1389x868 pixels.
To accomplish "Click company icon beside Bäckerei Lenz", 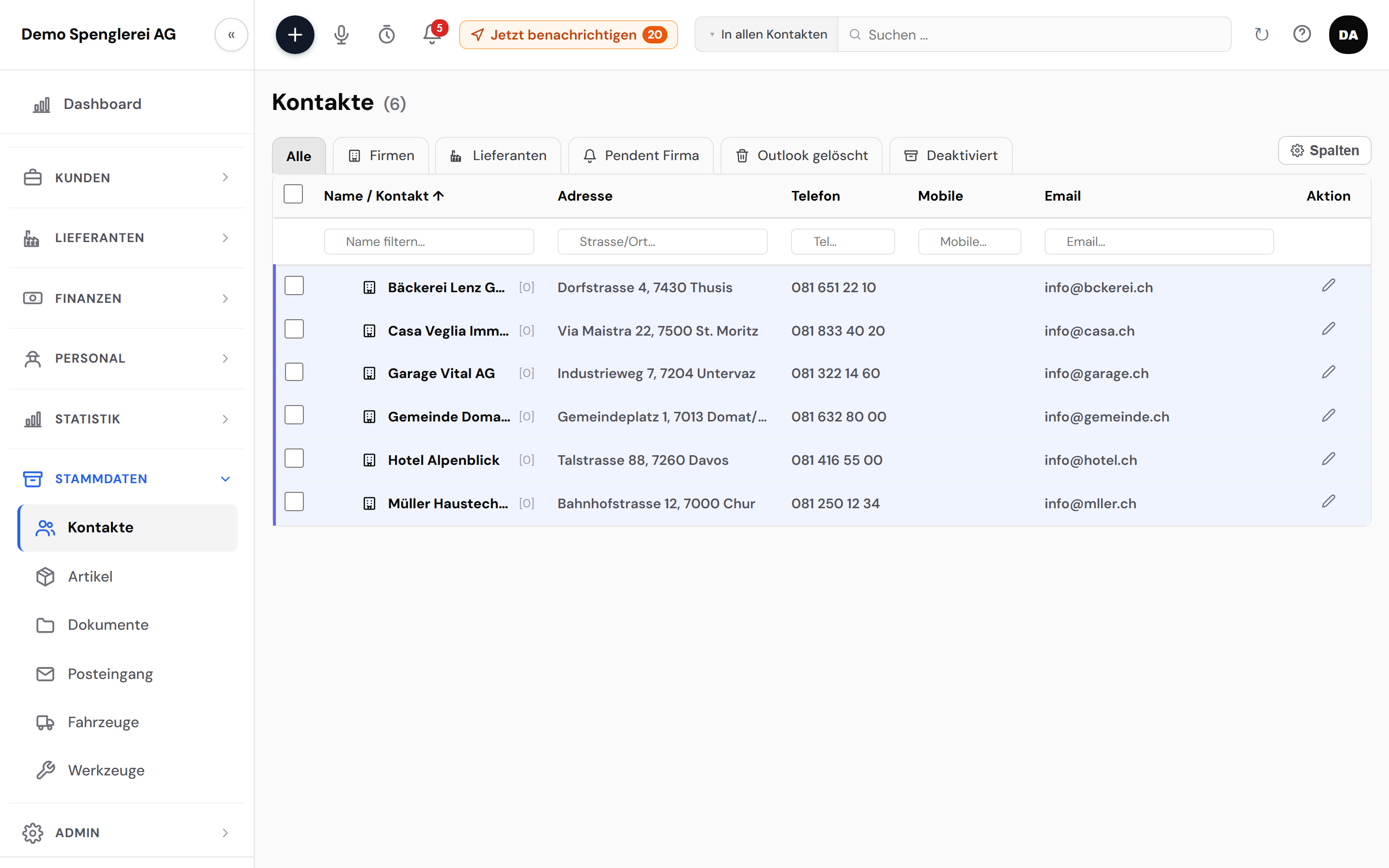I will tap(369, 287).
